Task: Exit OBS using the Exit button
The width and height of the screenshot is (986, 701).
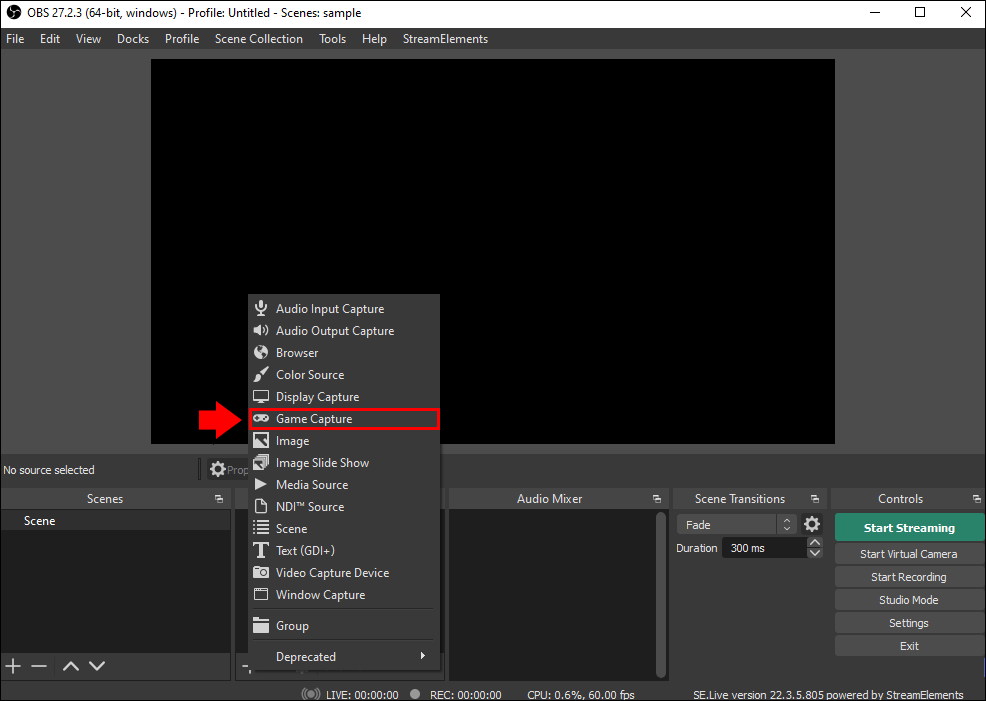Action: (908, 645)
